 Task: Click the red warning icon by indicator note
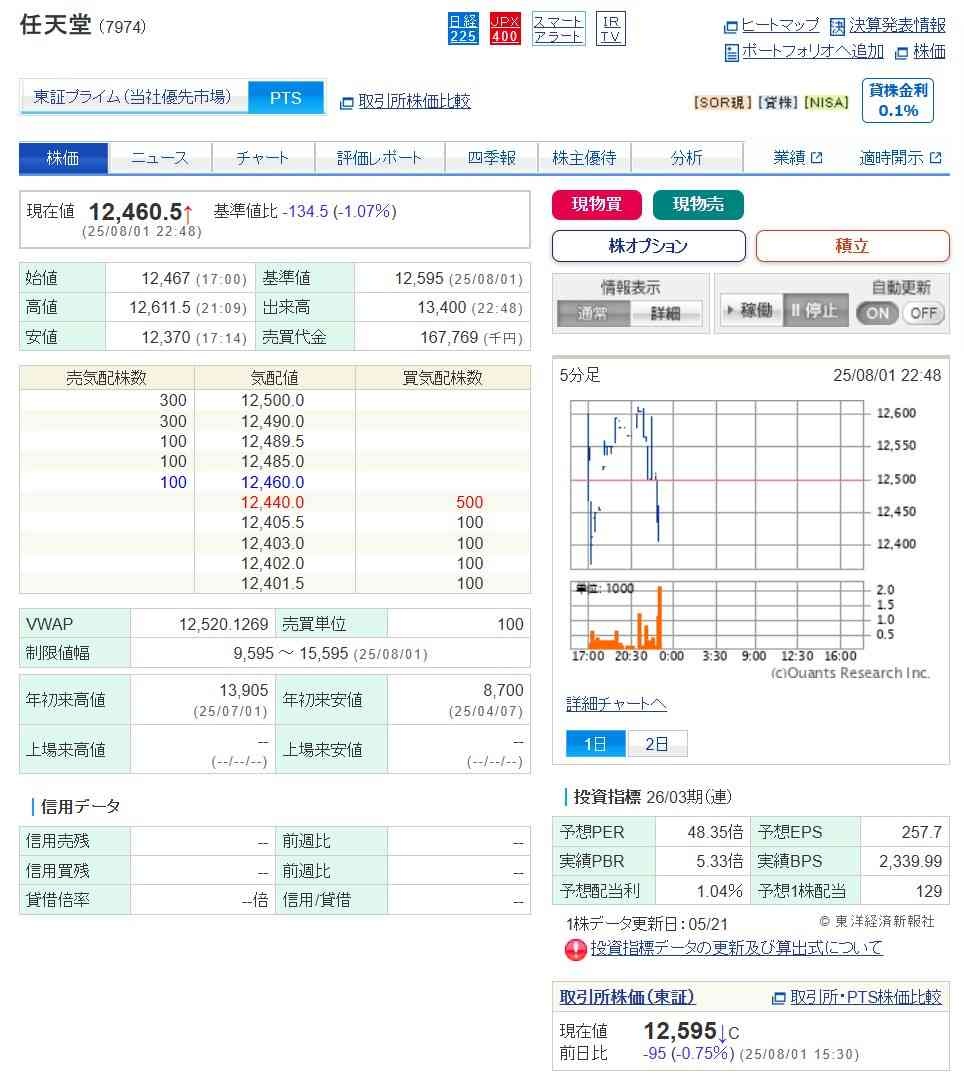point(575,949)
